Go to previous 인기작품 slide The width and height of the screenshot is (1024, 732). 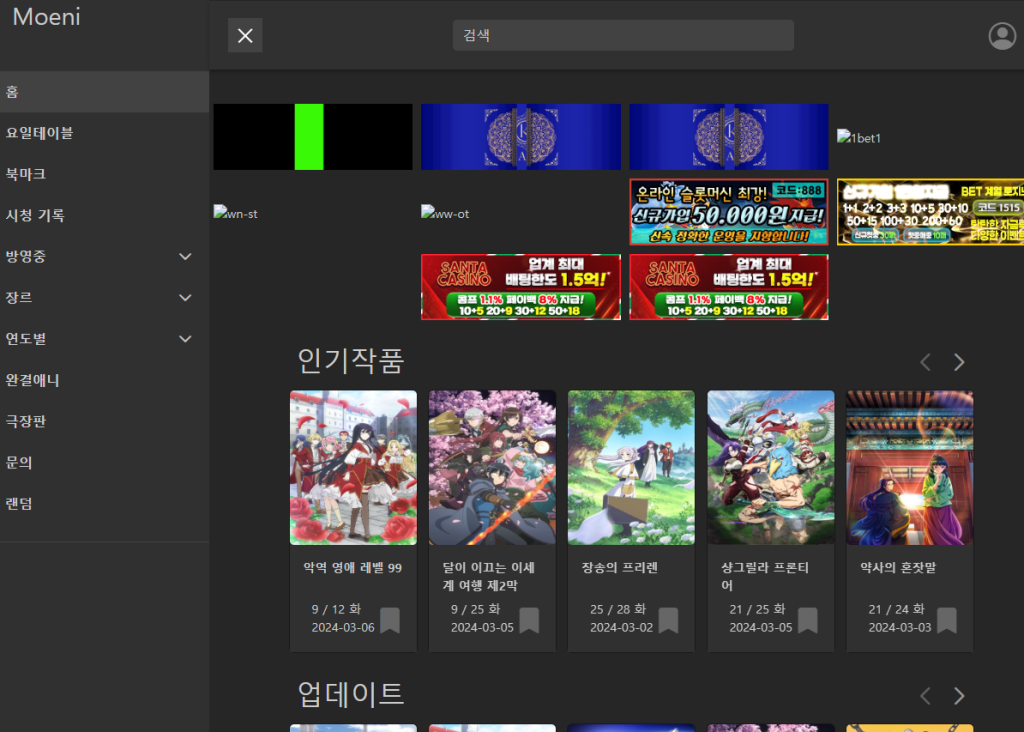(x=925, y=362)
